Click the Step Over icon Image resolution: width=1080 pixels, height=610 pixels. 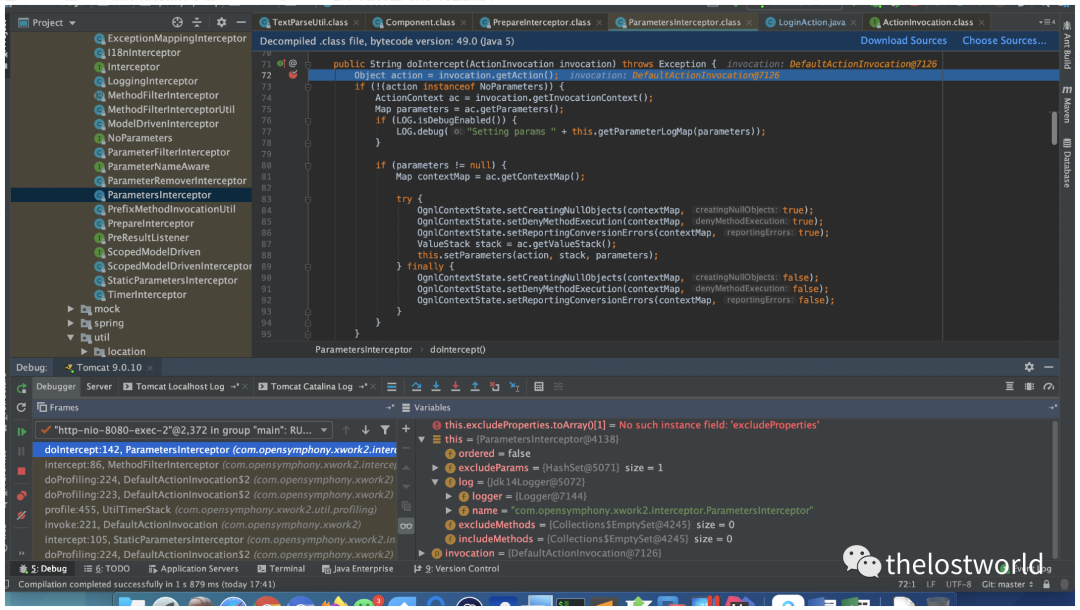coord(416,387)
